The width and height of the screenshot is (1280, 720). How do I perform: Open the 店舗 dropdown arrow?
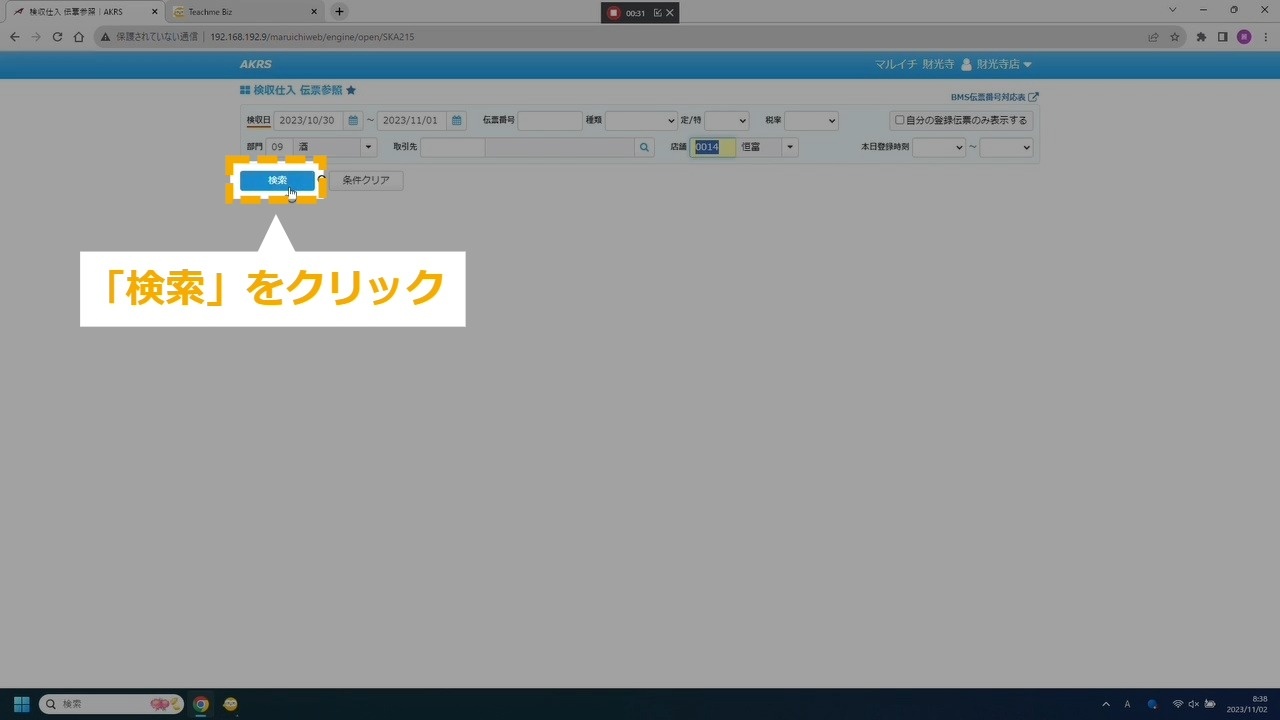point(790,147)
